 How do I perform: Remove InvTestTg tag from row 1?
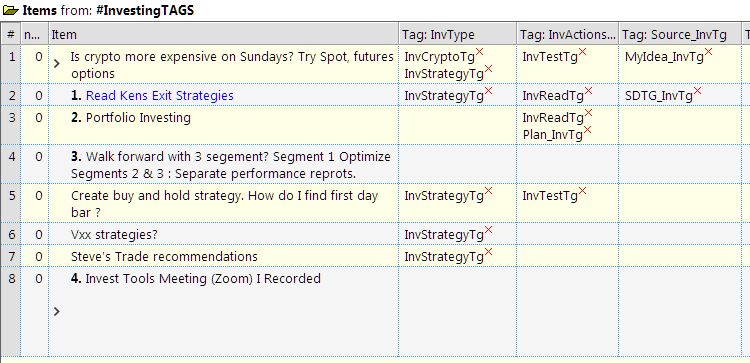click(582, 52)
